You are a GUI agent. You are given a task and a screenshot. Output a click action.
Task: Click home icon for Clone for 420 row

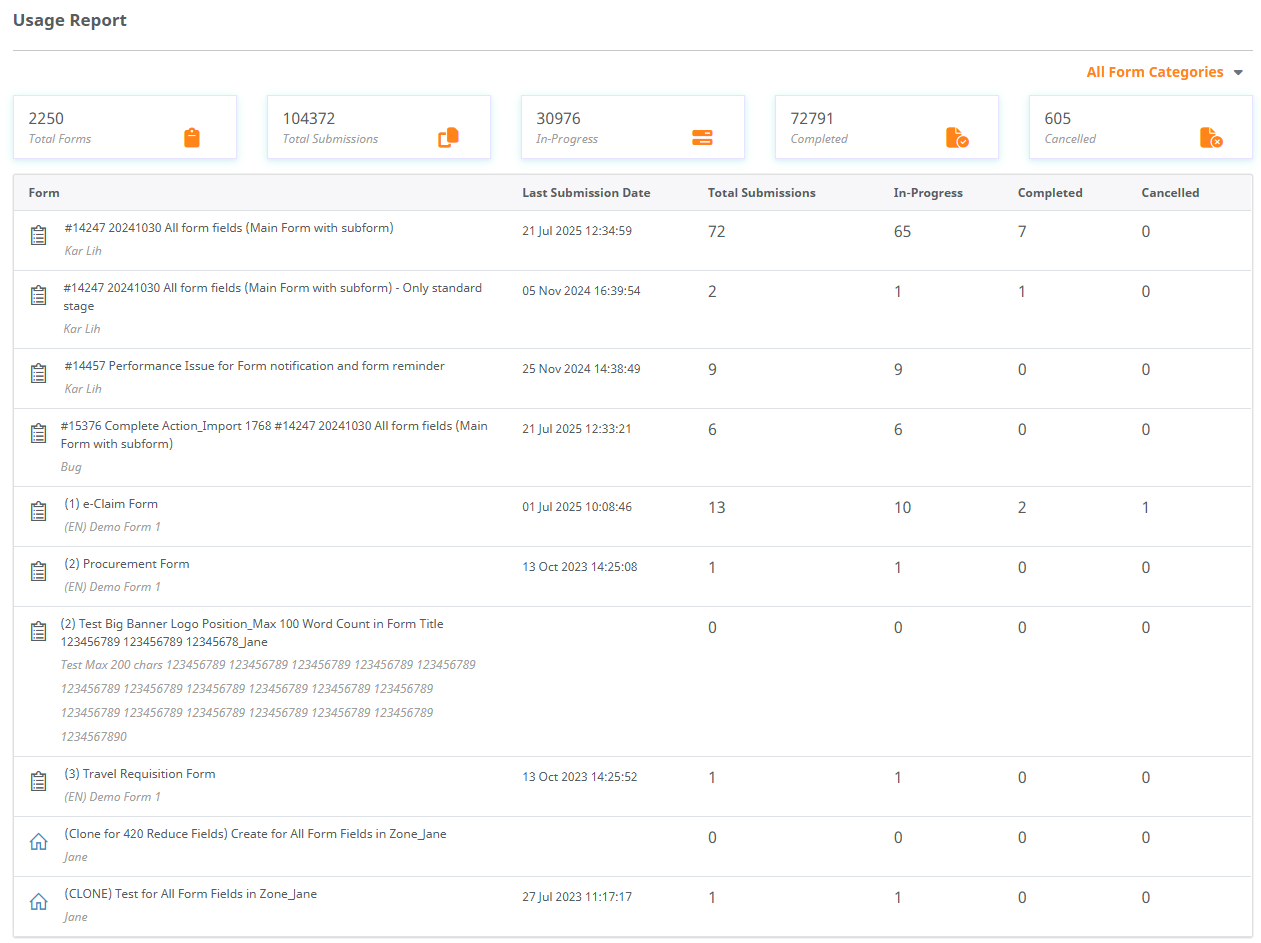[x=38, y=842]
